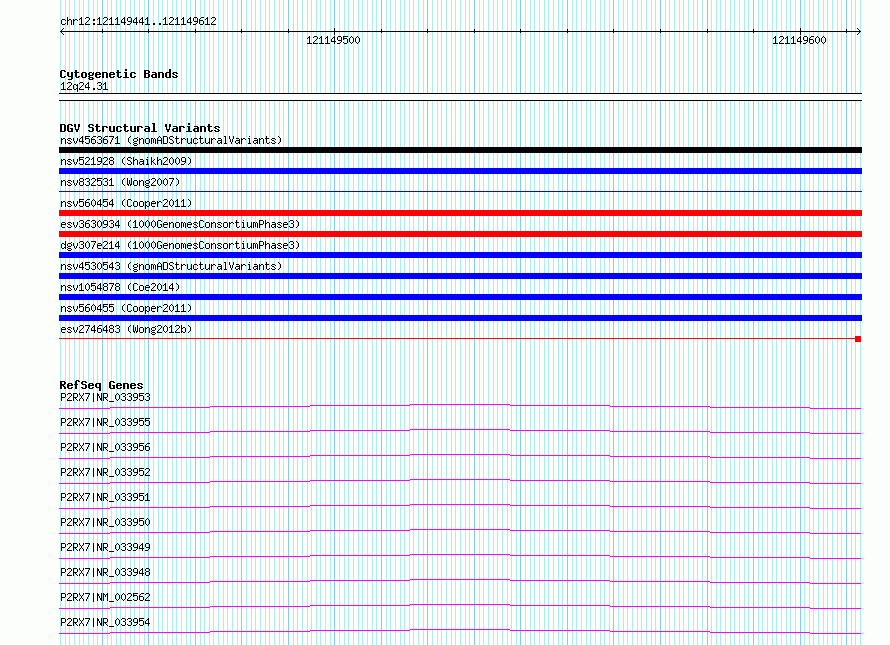Click the blue bar for nsv4530543

click(460, 276)
